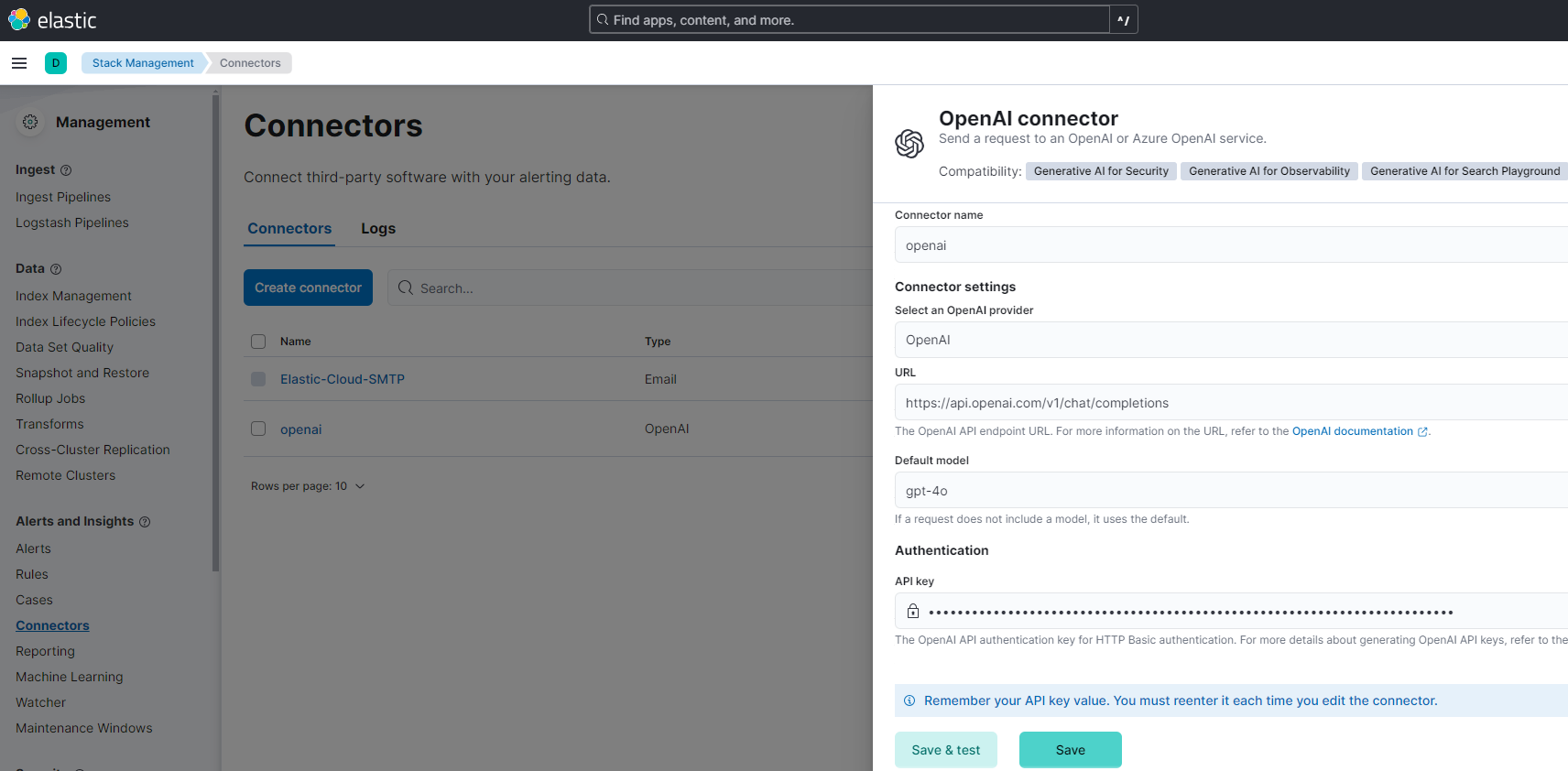Open Logstash Pipelines in the sidebar

point(72,223)
